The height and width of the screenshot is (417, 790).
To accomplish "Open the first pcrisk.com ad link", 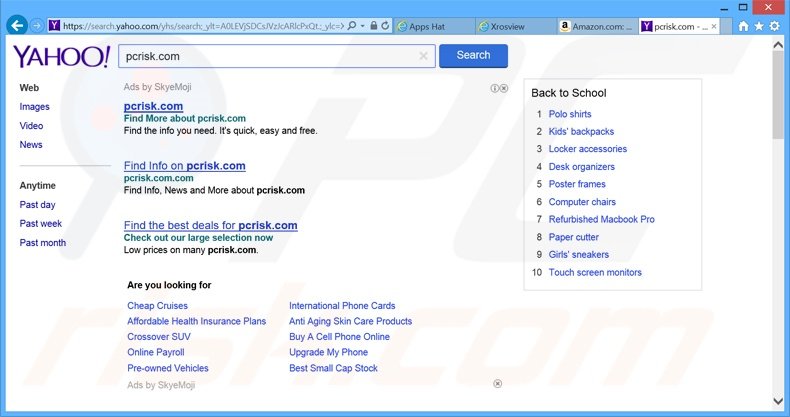I will (x=153, y=106).
